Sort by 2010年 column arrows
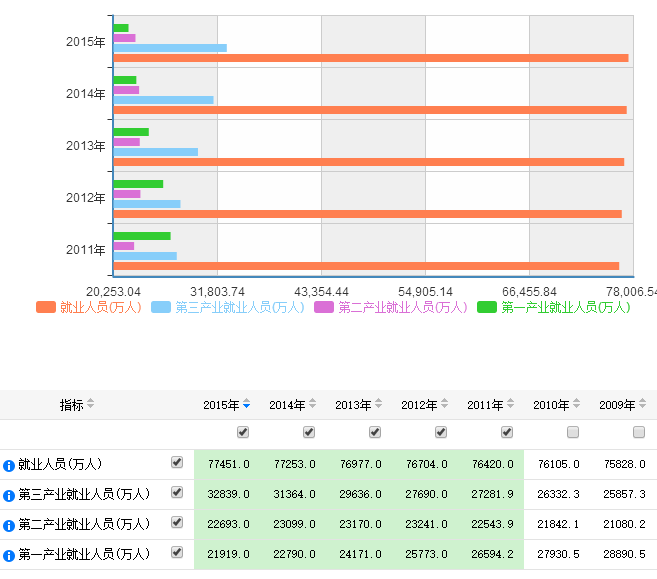The width and height of the screenshot is (657, 579). tap(577, 404)
